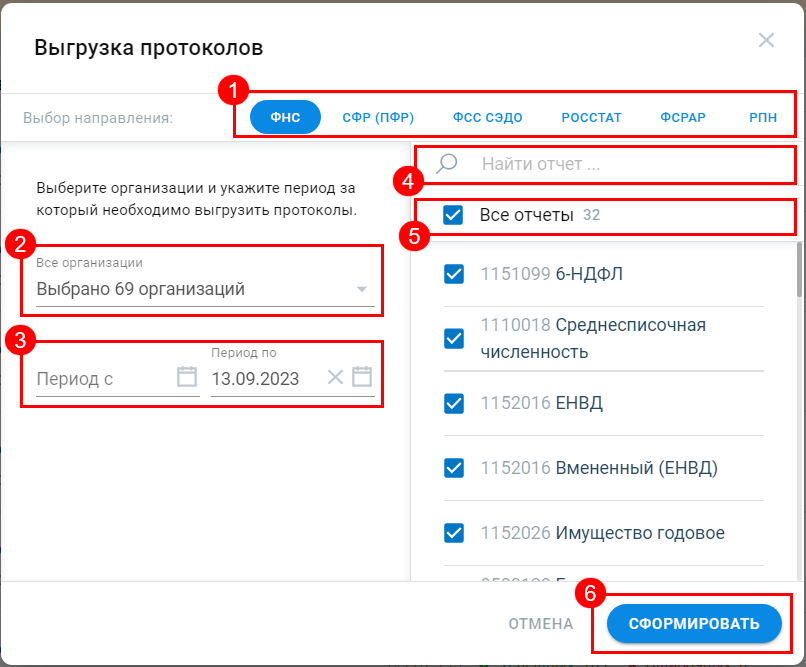Image resolution: width=806 pixels, height=667 pixels.
Task: Toggle the Среднесписочная численность checkbox
Action: pos(454,339)
